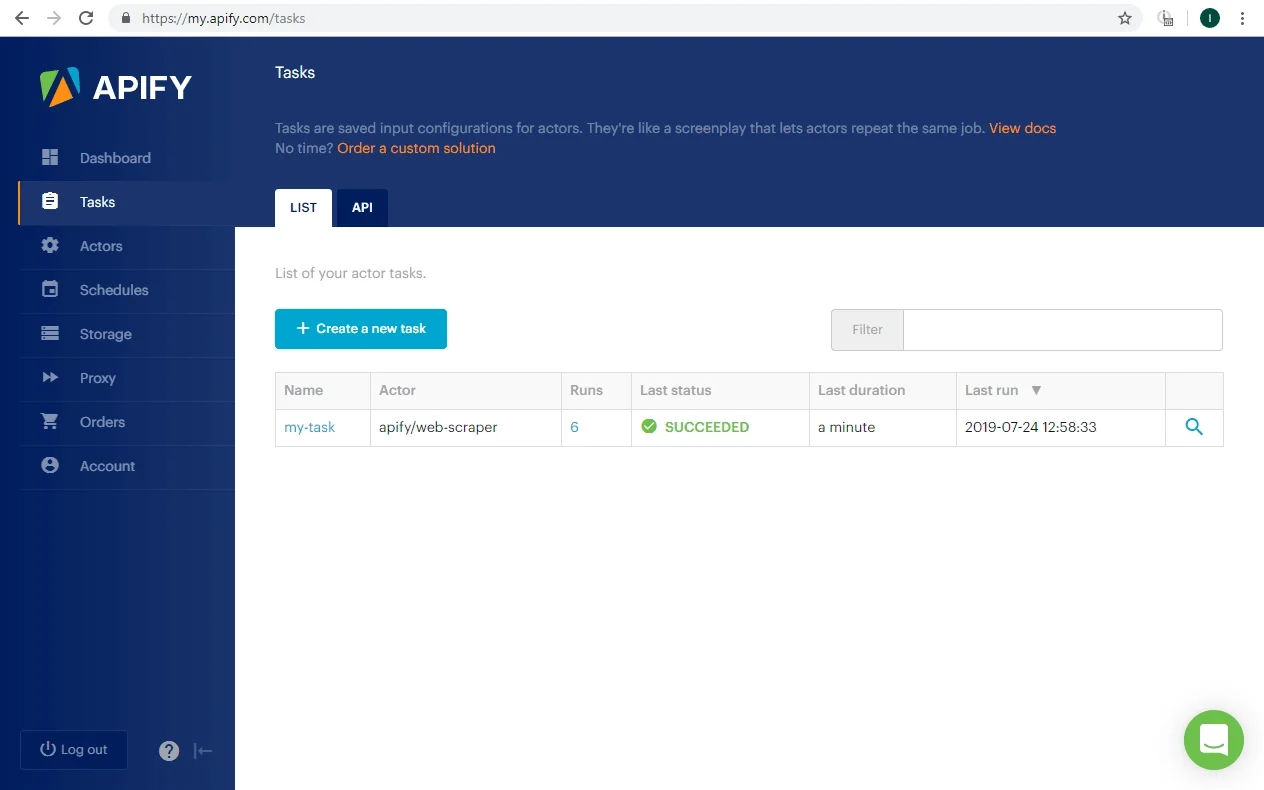1264x790 pixels.
Task: Click the SUCCEEDED status text
Action: click(x=706, y=427)
